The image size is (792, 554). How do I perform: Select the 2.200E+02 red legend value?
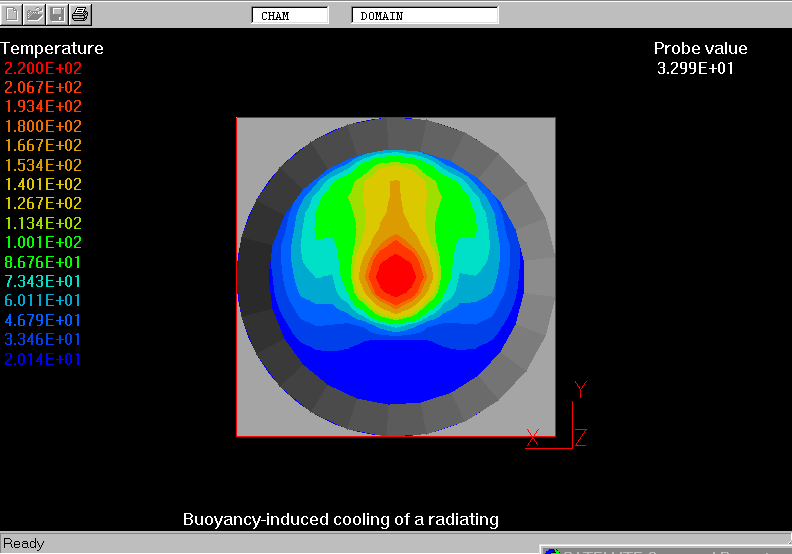point(43,68)
